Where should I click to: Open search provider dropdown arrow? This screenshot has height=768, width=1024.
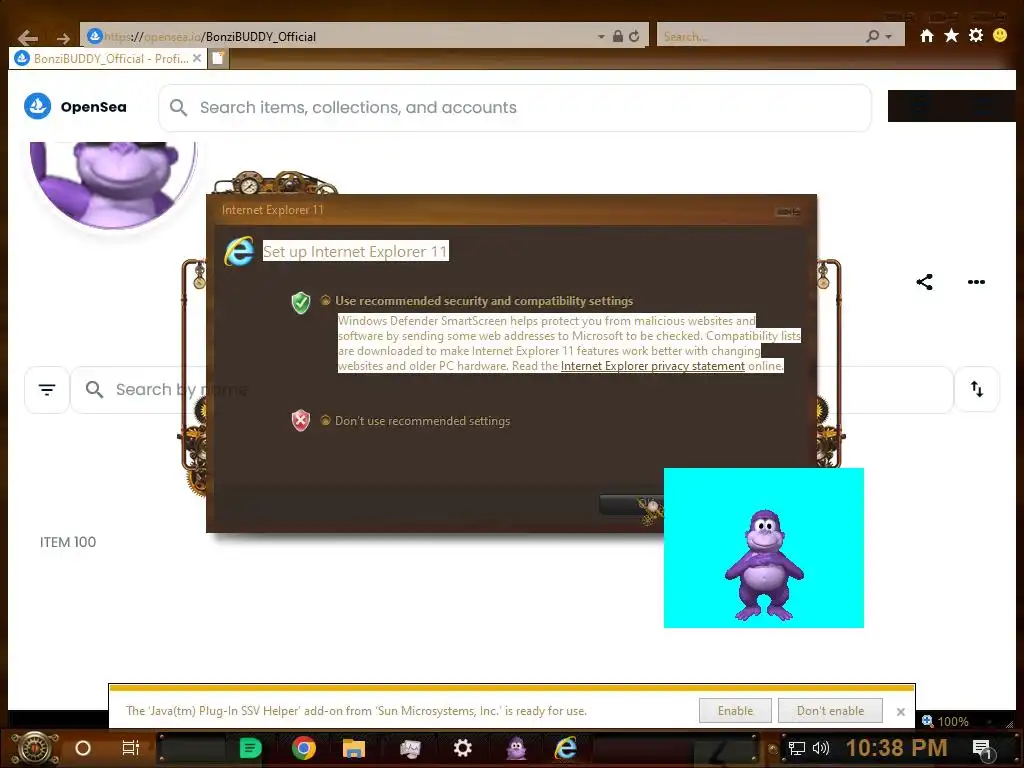pos(888,37)
